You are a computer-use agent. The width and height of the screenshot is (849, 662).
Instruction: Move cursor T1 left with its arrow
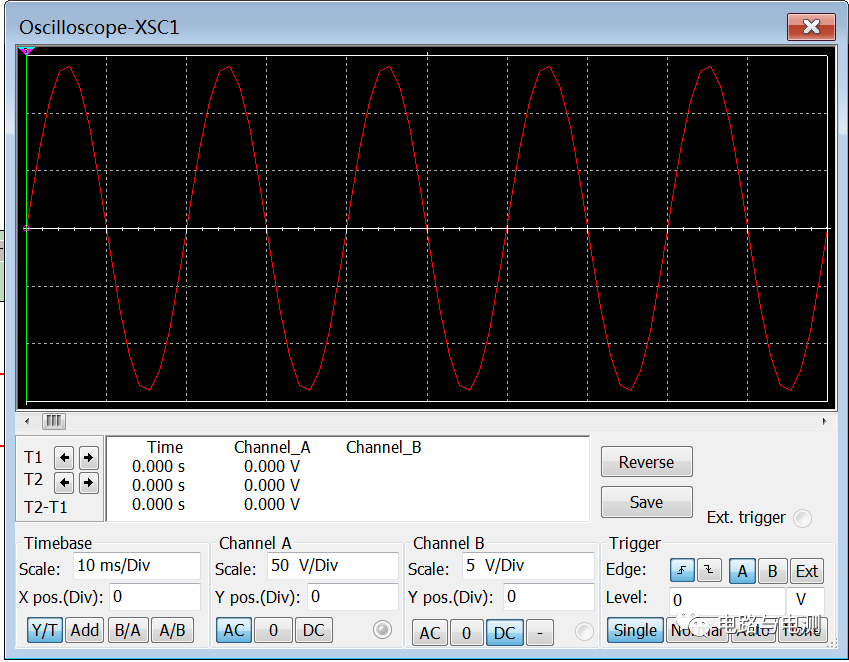(64, 458)
